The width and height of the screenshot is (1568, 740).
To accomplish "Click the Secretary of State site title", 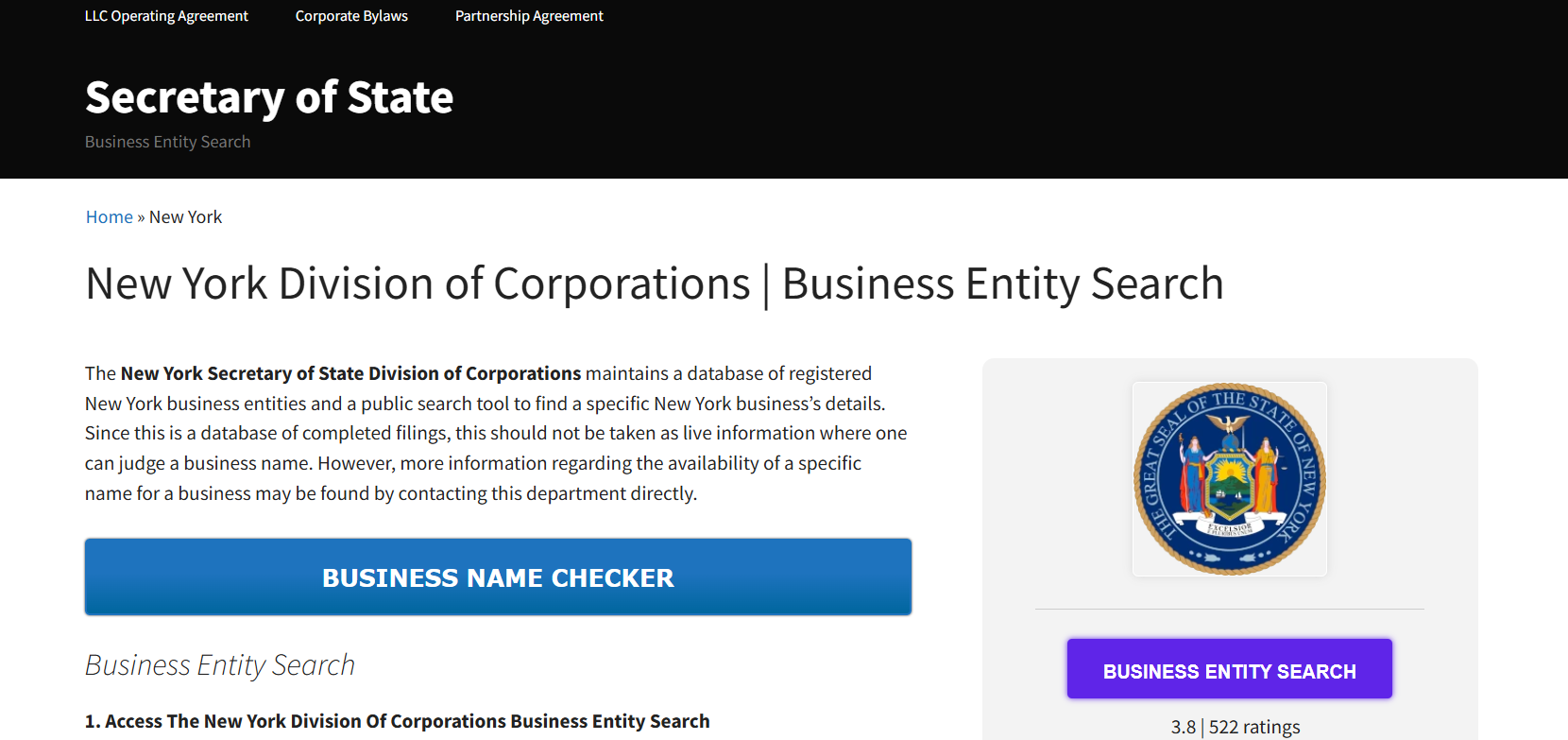I will (x=268, y=95).
